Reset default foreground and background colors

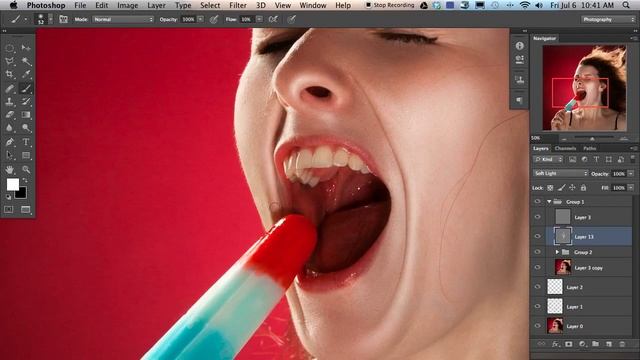click(8, 197)
